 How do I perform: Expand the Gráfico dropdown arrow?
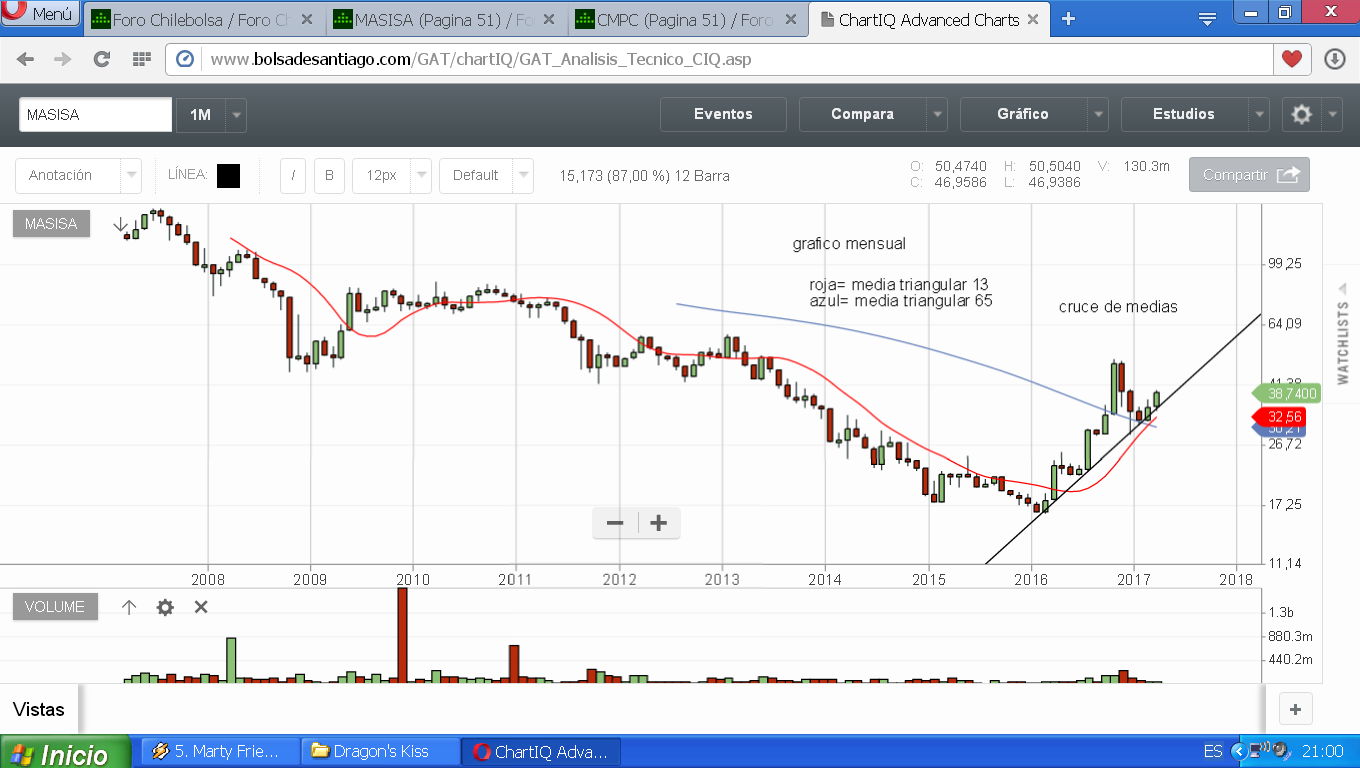pos(1098,114)
